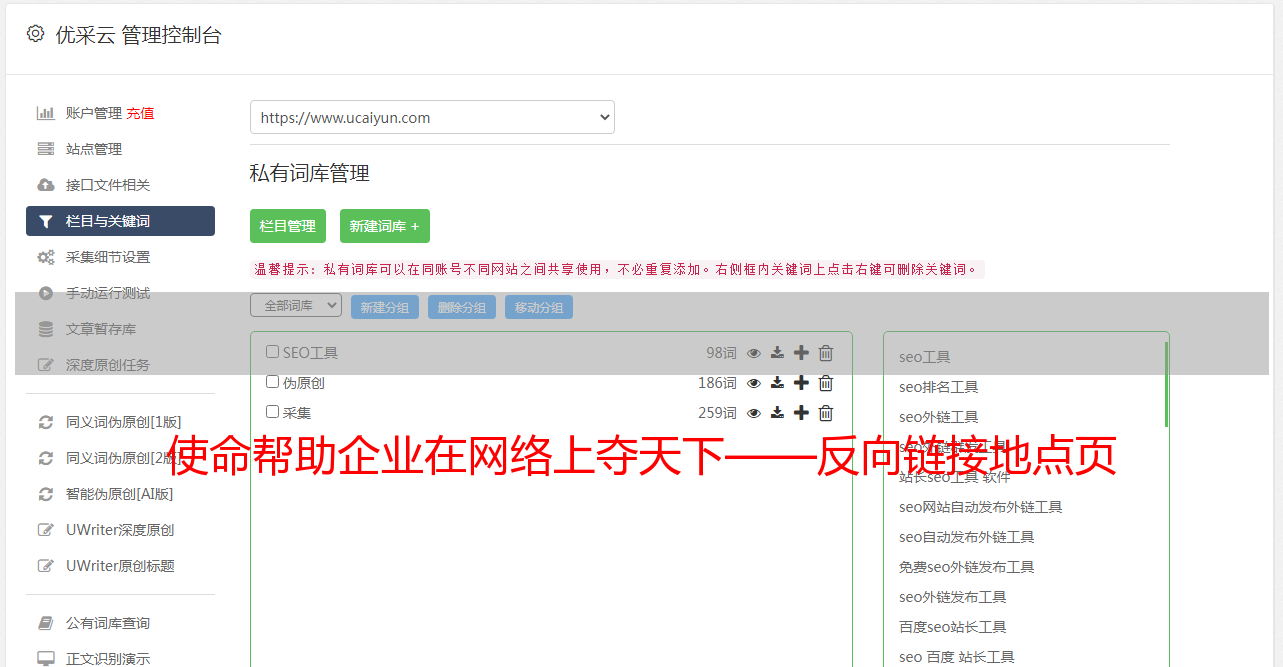This screenshot has width=1283, height=667.
Task: Delete the SEO工具 word library
Action: pyautogui.click(x=826, y=353)
